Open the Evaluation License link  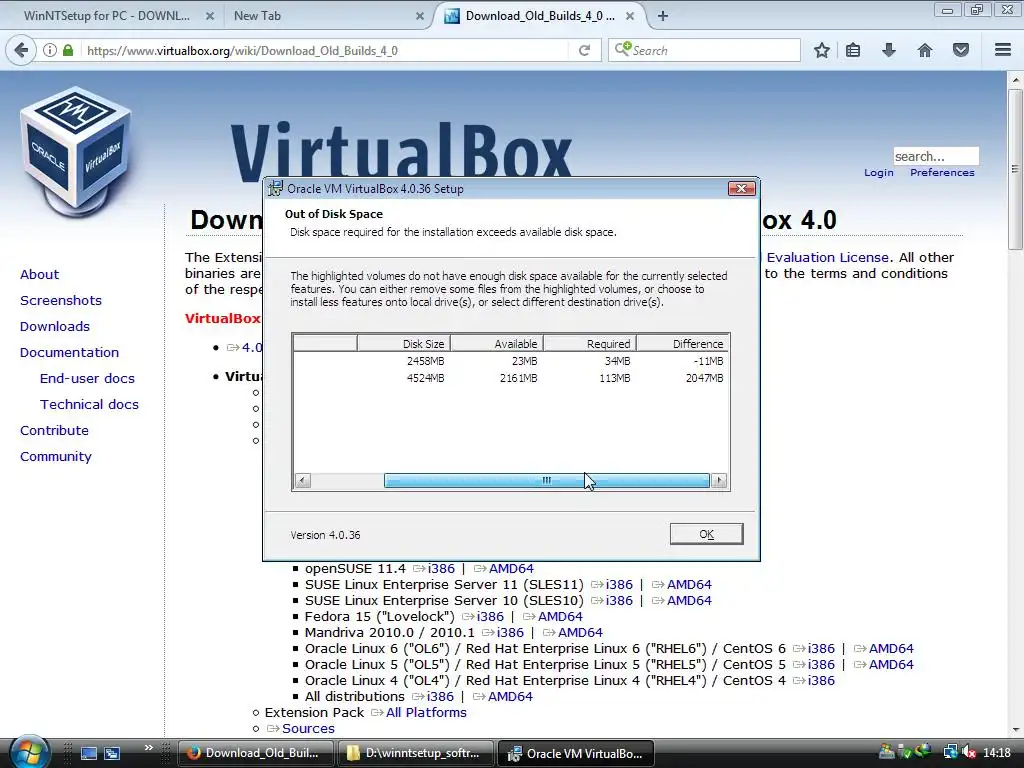[x=827, y=257]
